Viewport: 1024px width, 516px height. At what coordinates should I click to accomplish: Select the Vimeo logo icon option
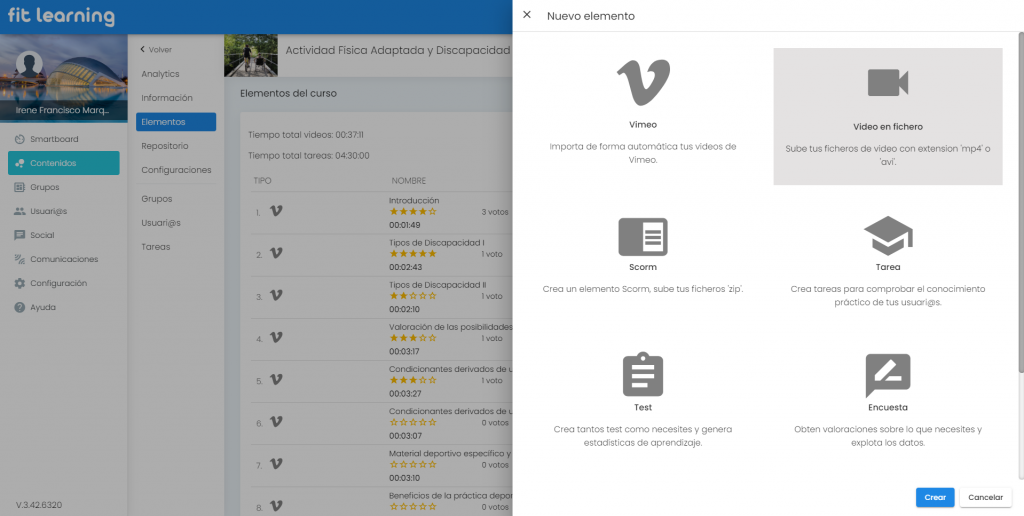pyautogui.click(x=643, y=83)
